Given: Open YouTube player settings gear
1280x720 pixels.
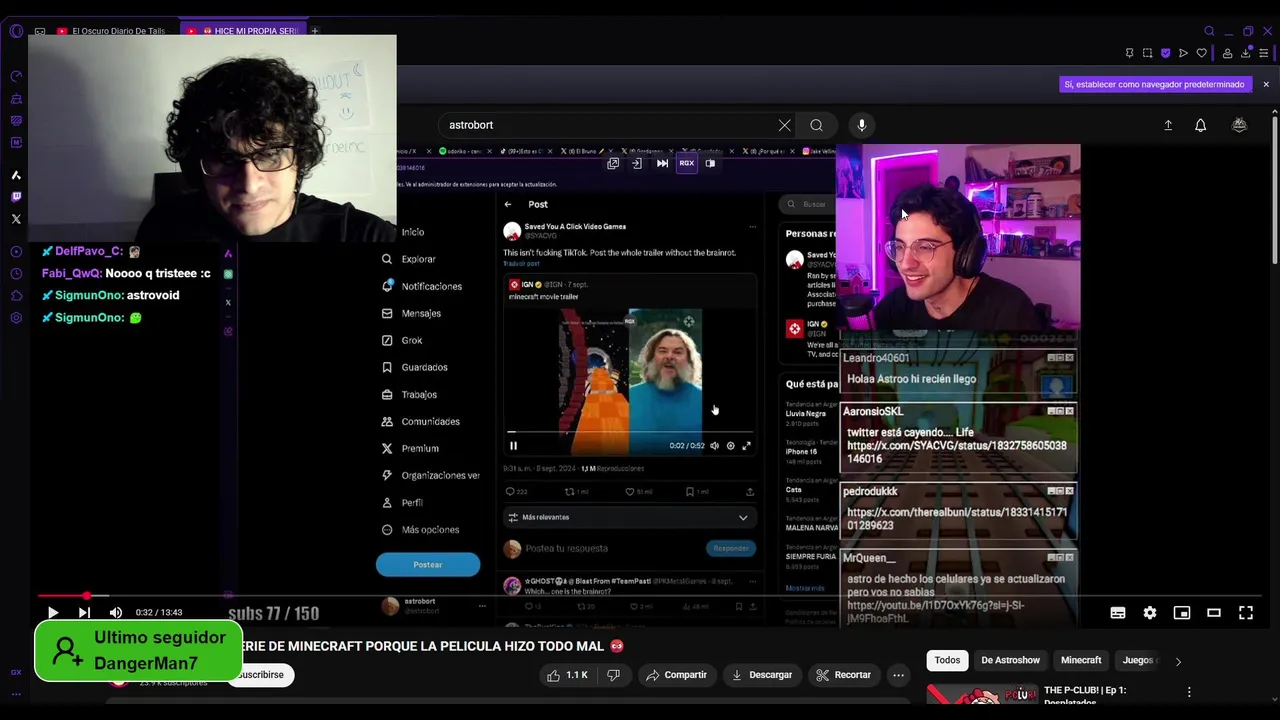Looking at the screenshot, I should pyautogui.click(x=1150, y=613).
